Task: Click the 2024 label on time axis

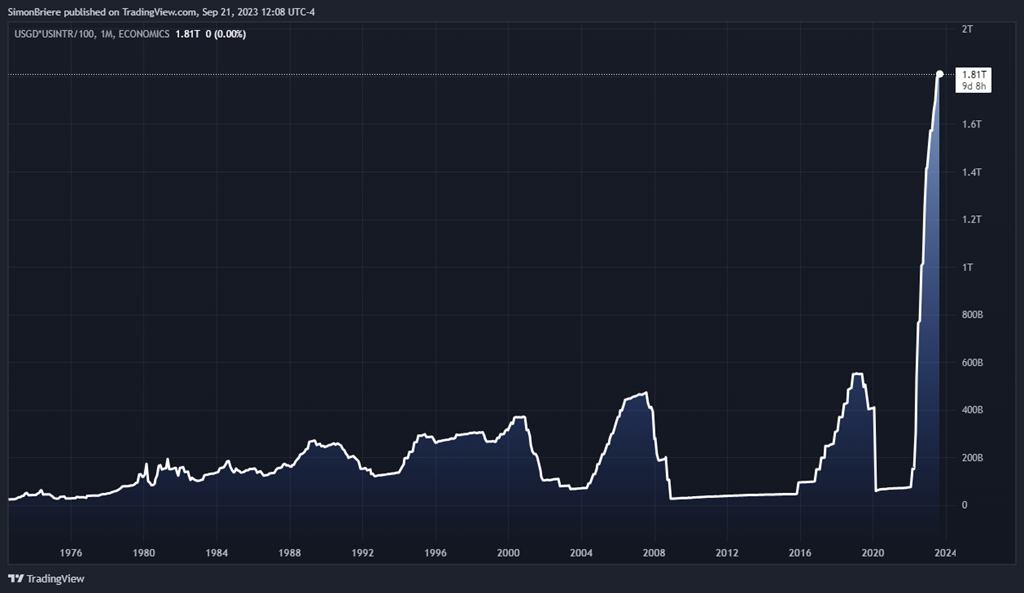Action: point(945,552)
